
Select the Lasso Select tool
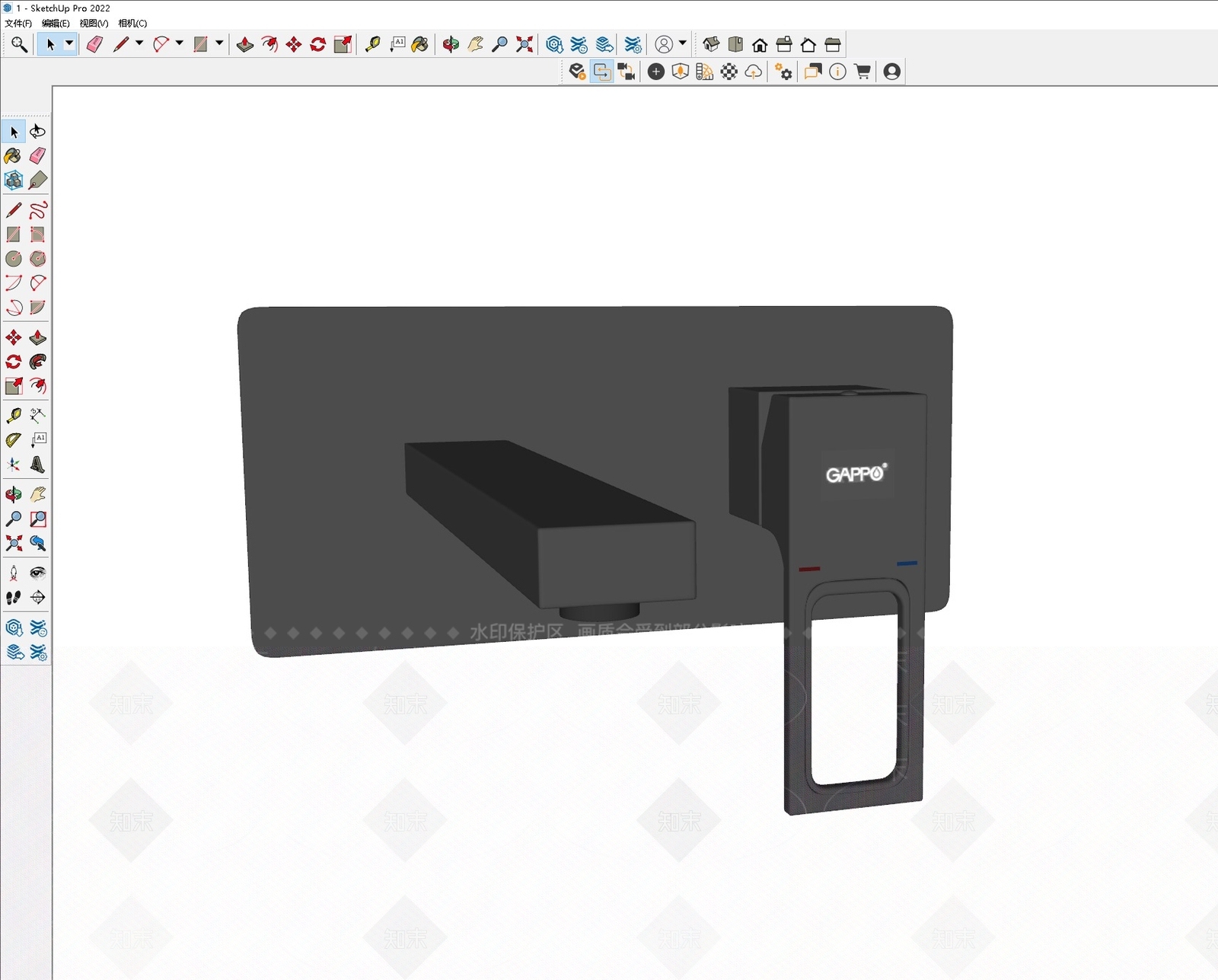(x=37, y=132)
